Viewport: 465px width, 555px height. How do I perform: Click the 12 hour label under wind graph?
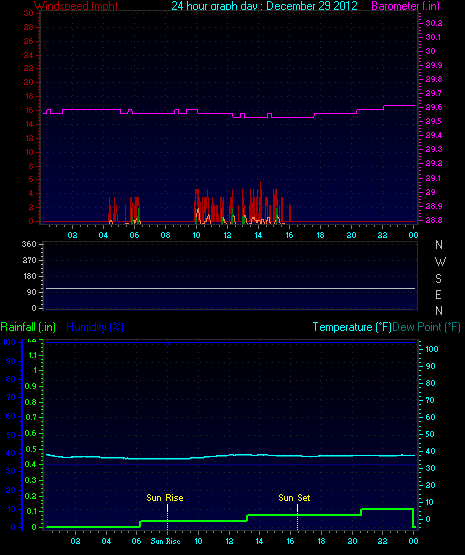(227, 235)
